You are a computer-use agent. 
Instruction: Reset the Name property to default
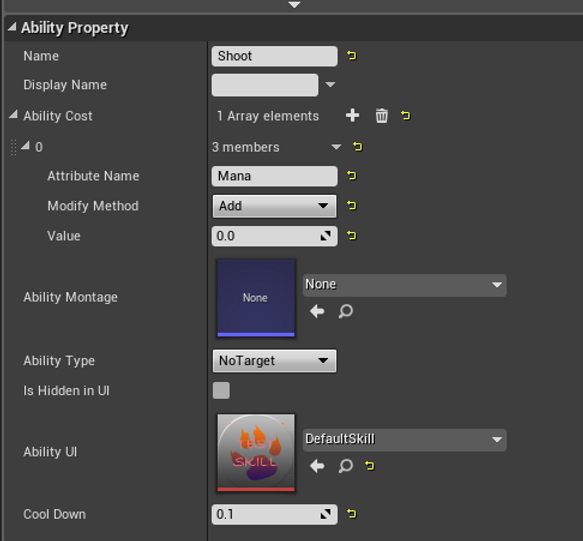pos(352,56)
